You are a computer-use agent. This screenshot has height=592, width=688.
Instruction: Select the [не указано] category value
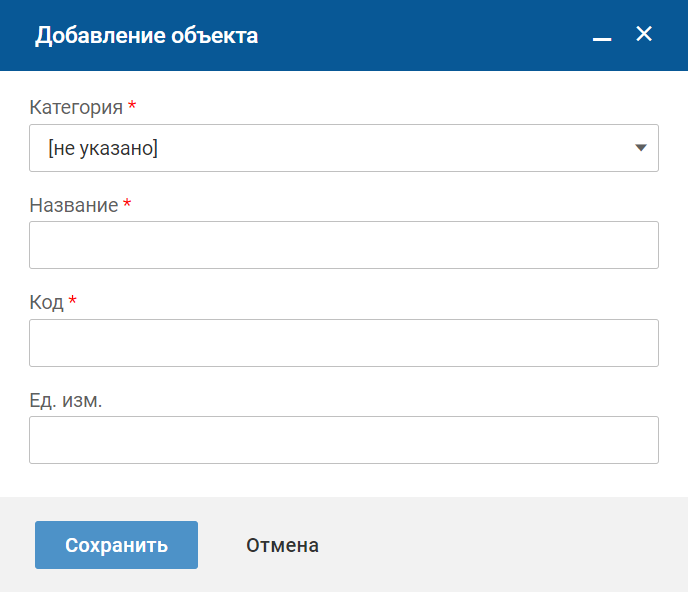(103, 148)
